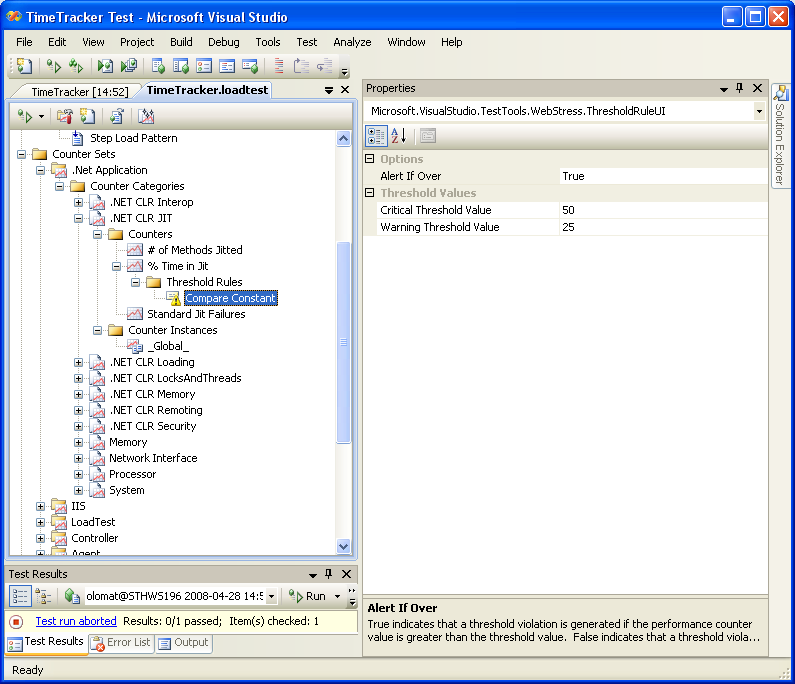Click Add Scenario icon in load test toolbar
Image resolution: width=795 pixels, height=684 pixels.
[x=88, y=117]
